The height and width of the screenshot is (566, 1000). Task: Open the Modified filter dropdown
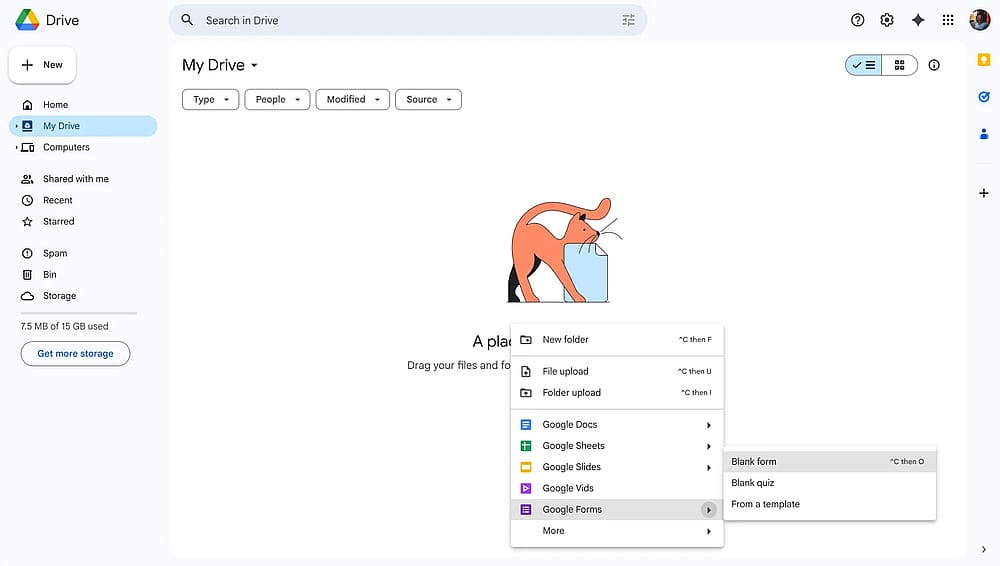[353, 100]
